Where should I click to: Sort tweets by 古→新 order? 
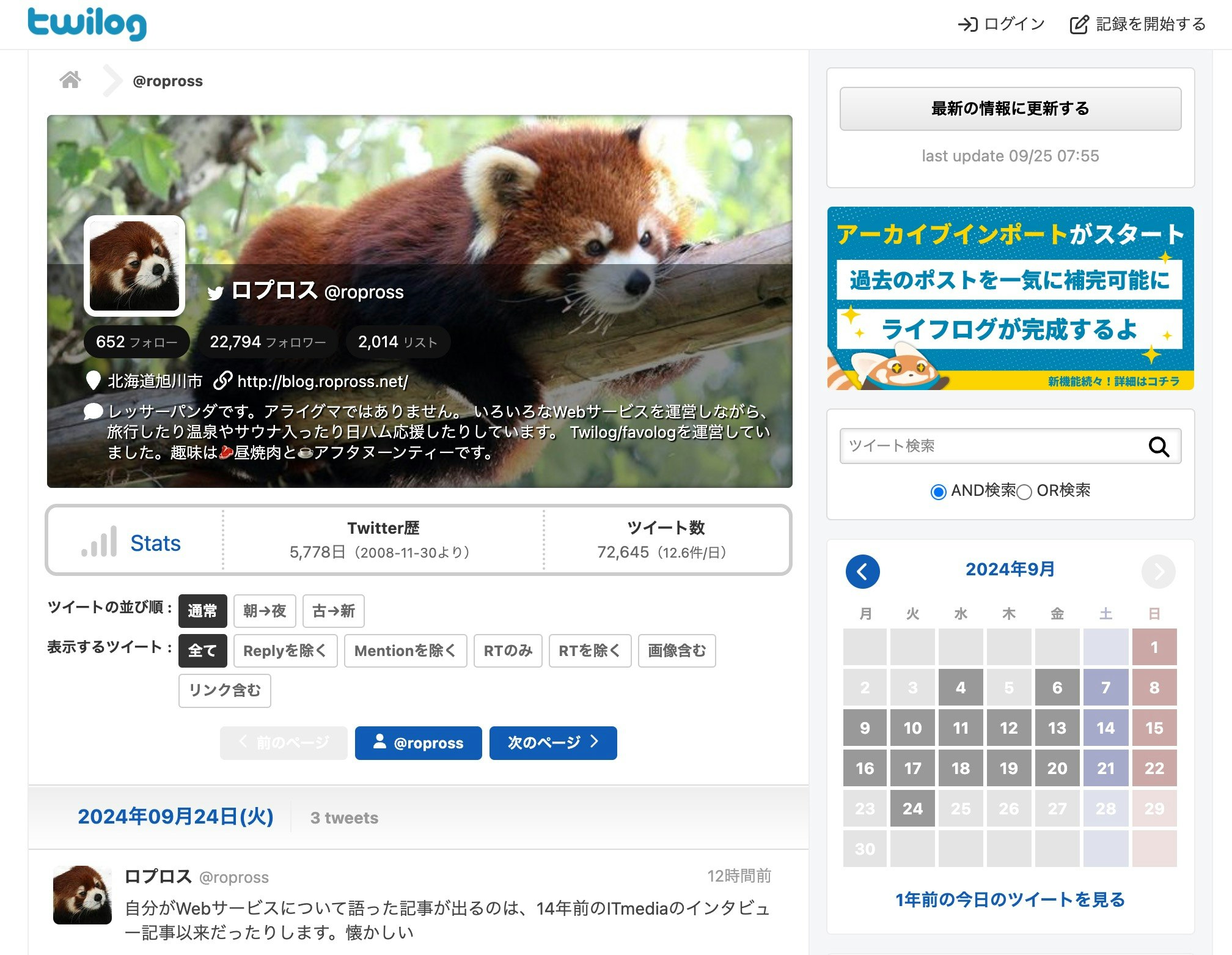(x=333, y=611)
